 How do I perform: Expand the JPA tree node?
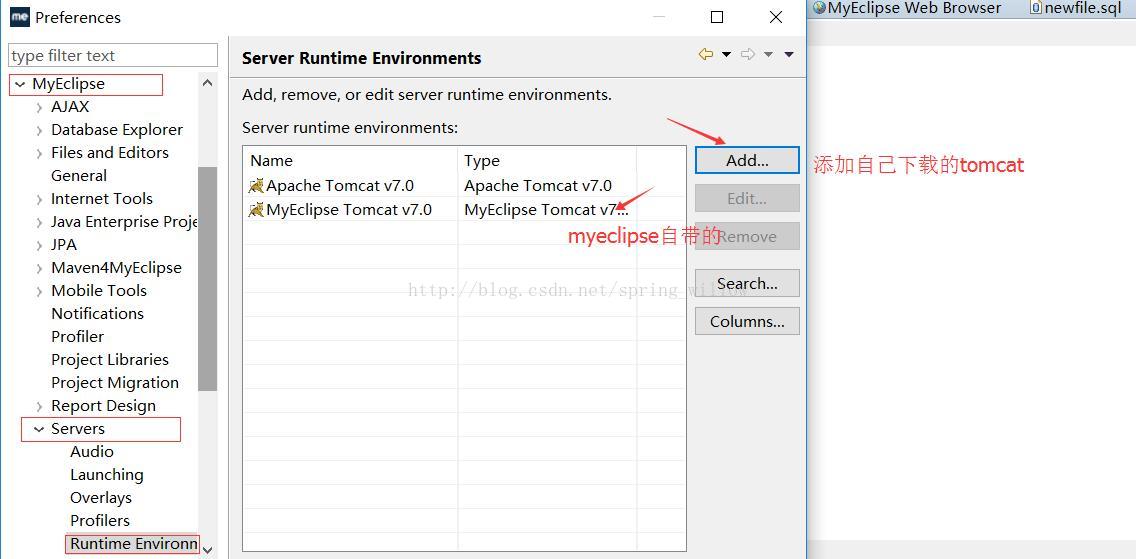click(x=39, y=245)
